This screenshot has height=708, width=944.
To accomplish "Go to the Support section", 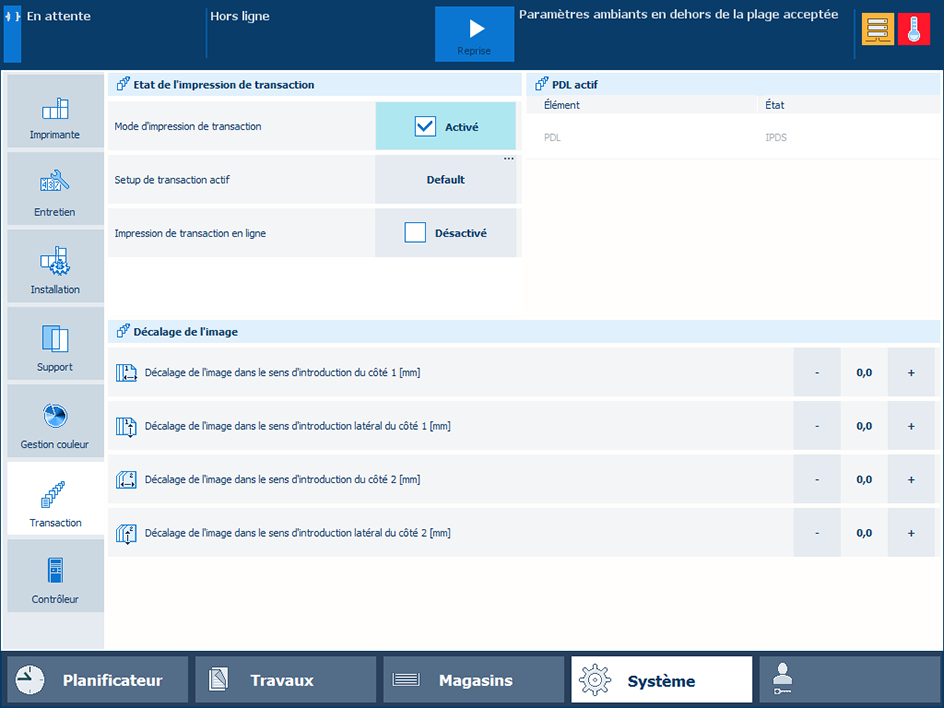I will pyautogui.click(x=55, y=345).
